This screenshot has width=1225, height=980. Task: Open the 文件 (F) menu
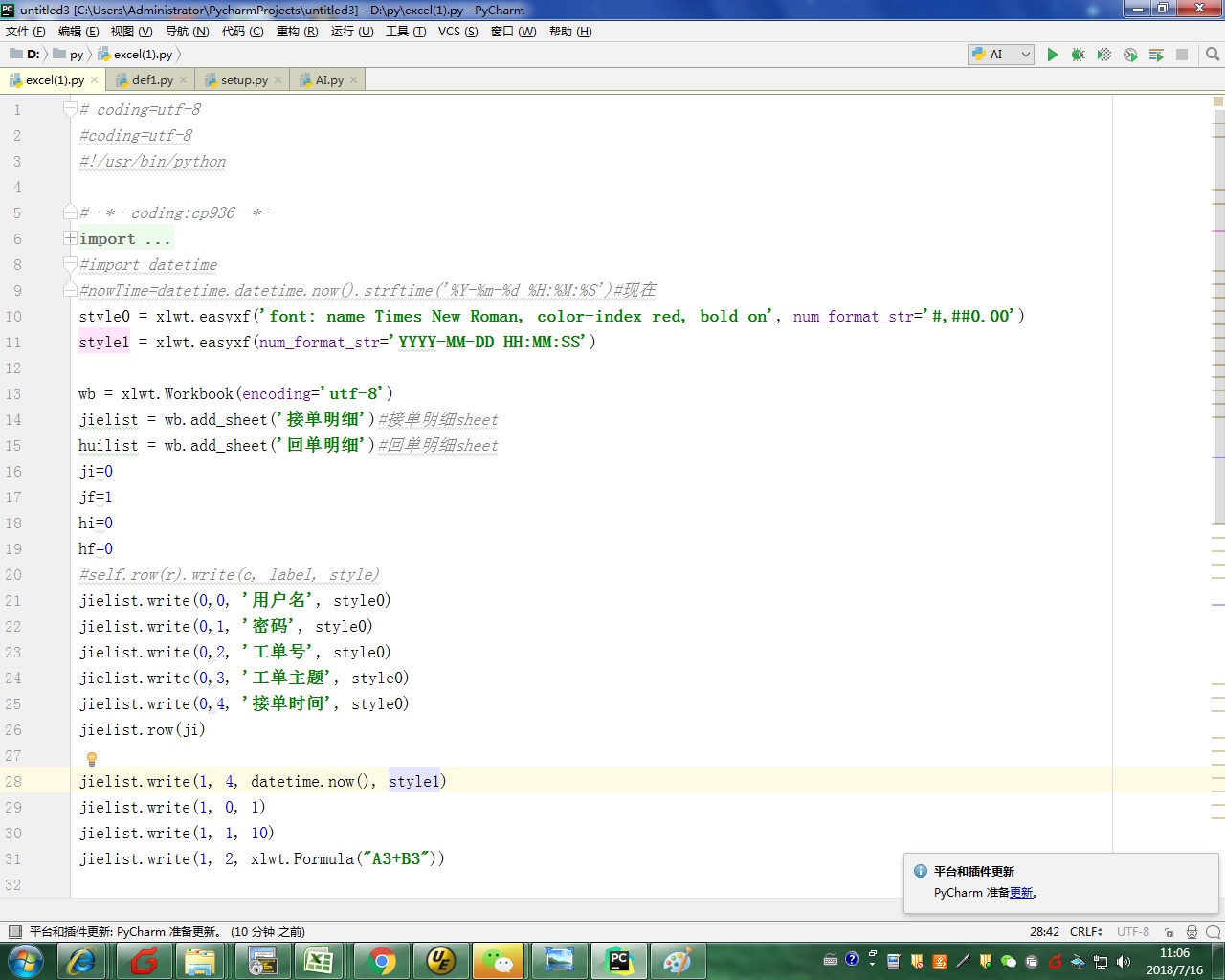tap(26, 32)
